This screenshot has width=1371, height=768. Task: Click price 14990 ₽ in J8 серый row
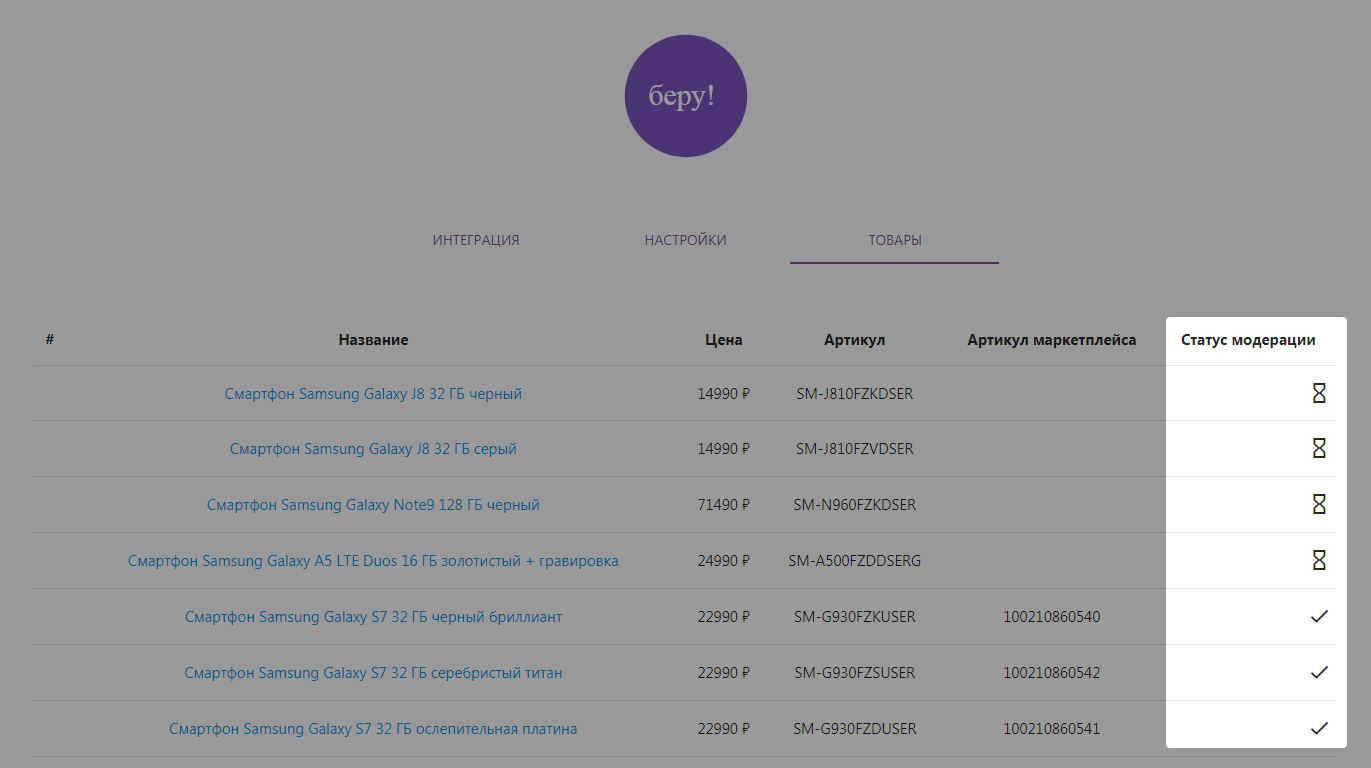point(724,449)
